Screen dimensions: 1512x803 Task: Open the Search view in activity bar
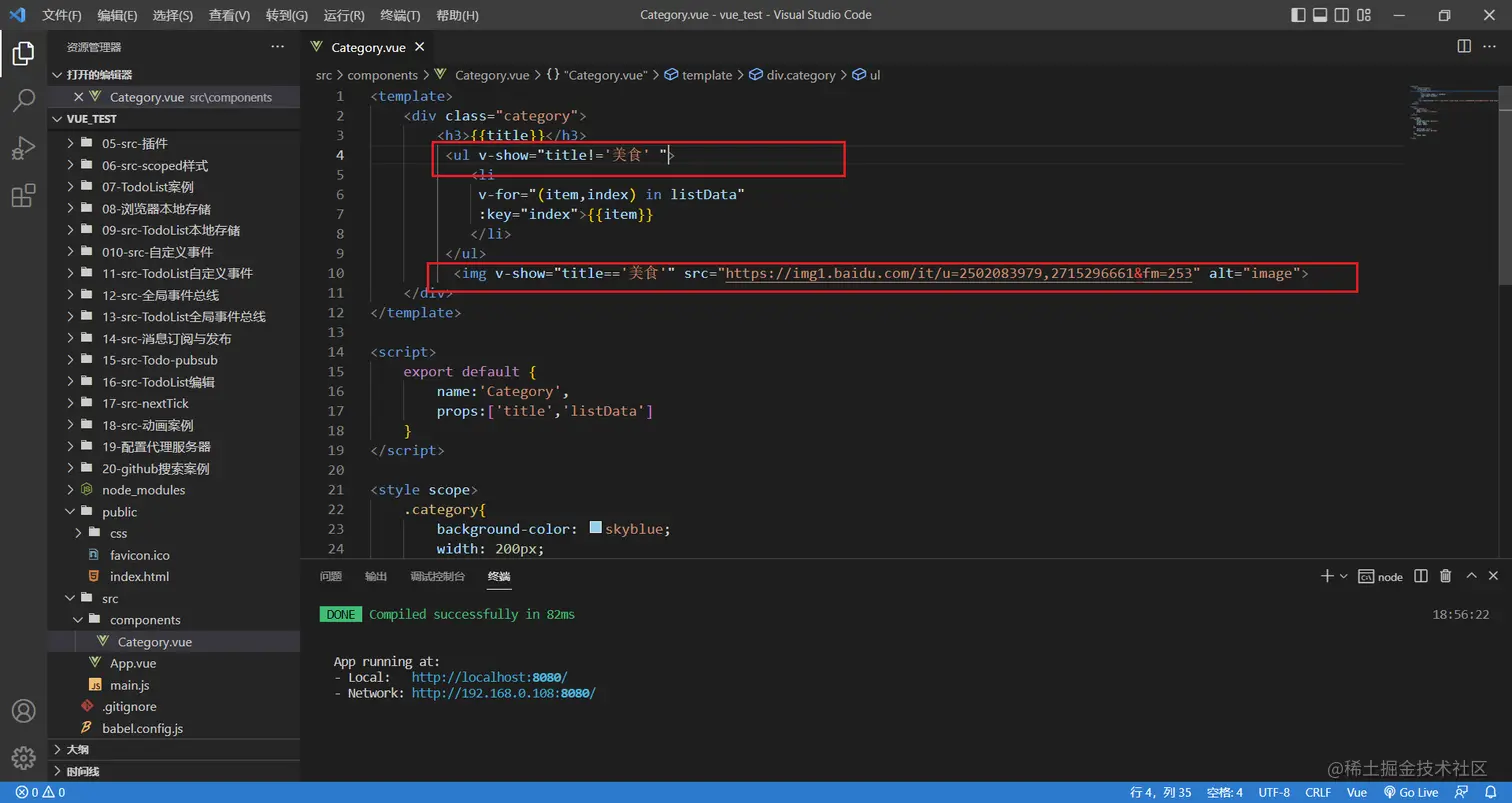point(23,101)
